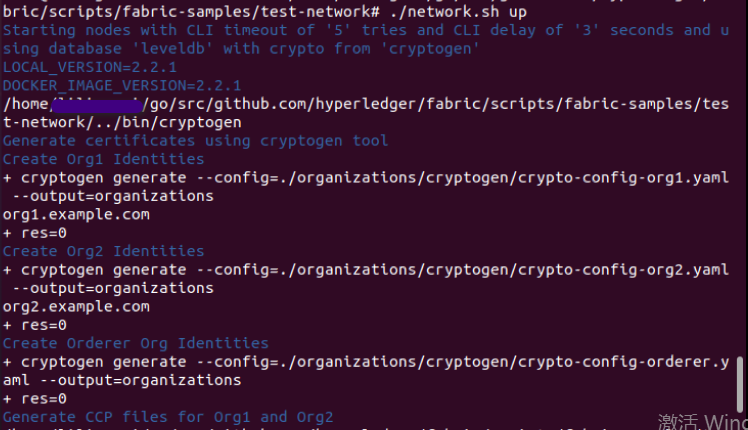Click the org2.example.com output line

tap(77, 306)
